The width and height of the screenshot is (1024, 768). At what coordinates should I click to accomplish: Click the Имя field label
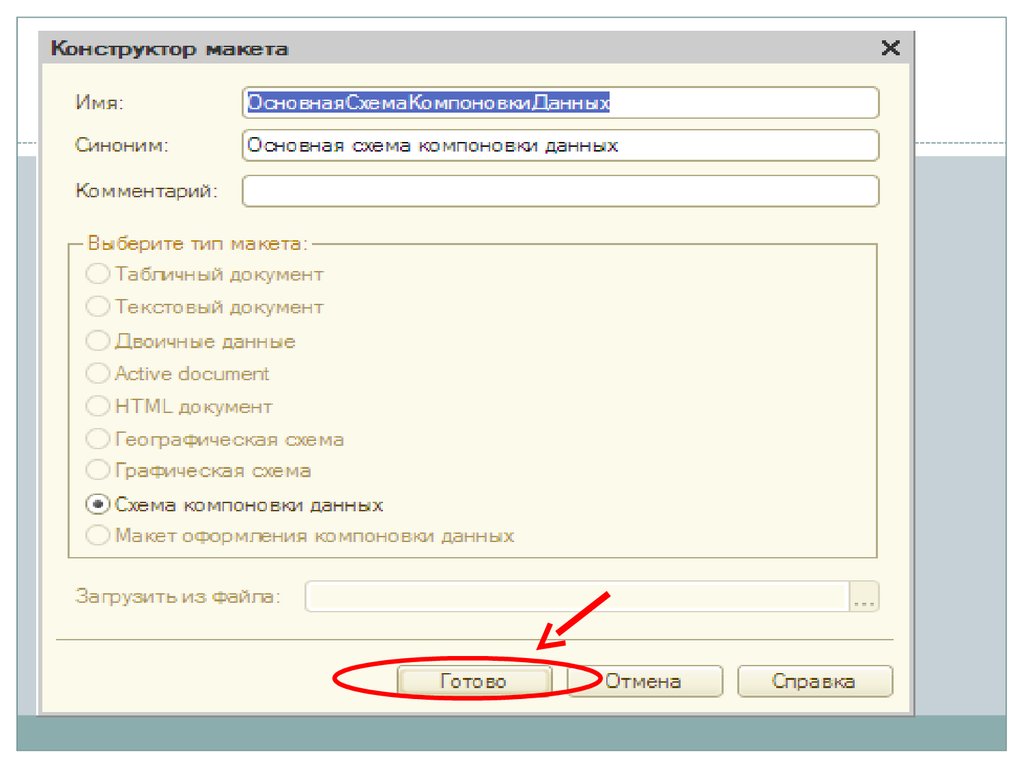pyautogui.click(x=99, y=103)
